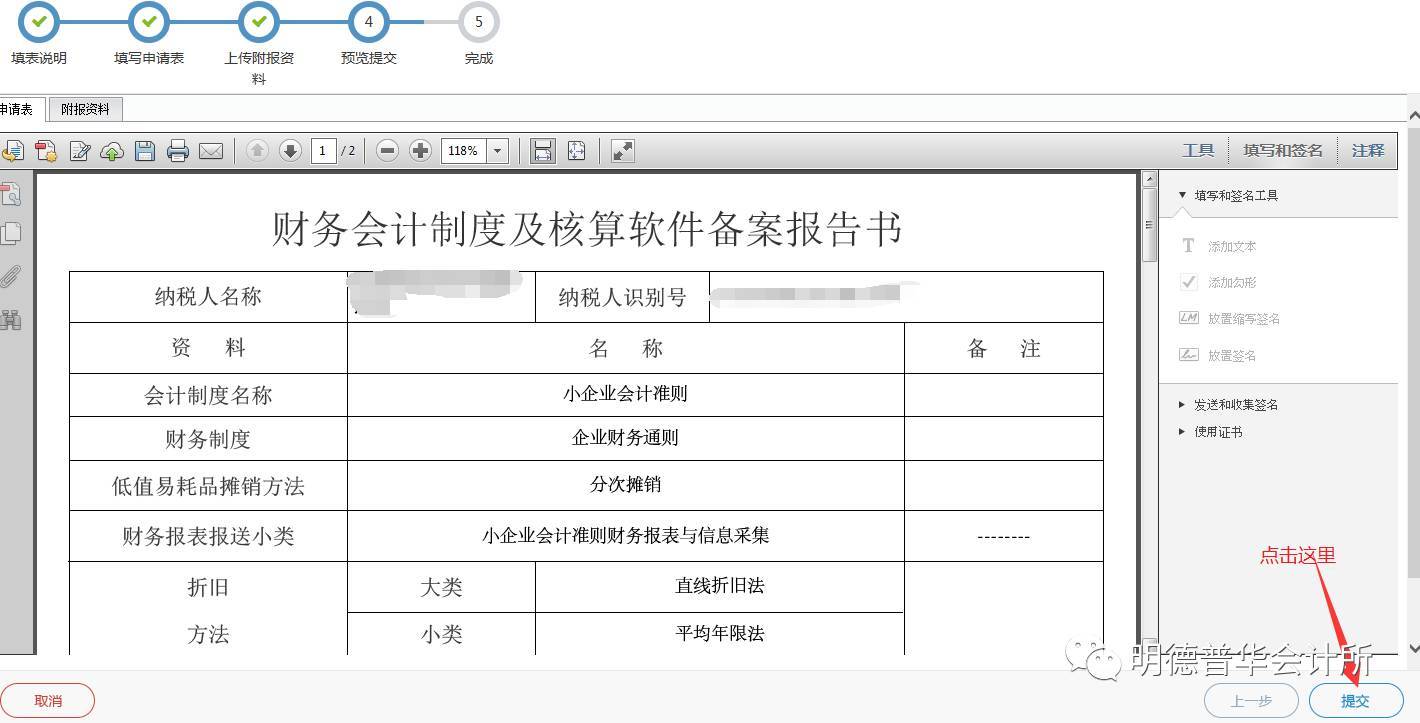Upload the file using the cloud icon
Viewport: 1420px width, 723px height.
tap(111, 150)
